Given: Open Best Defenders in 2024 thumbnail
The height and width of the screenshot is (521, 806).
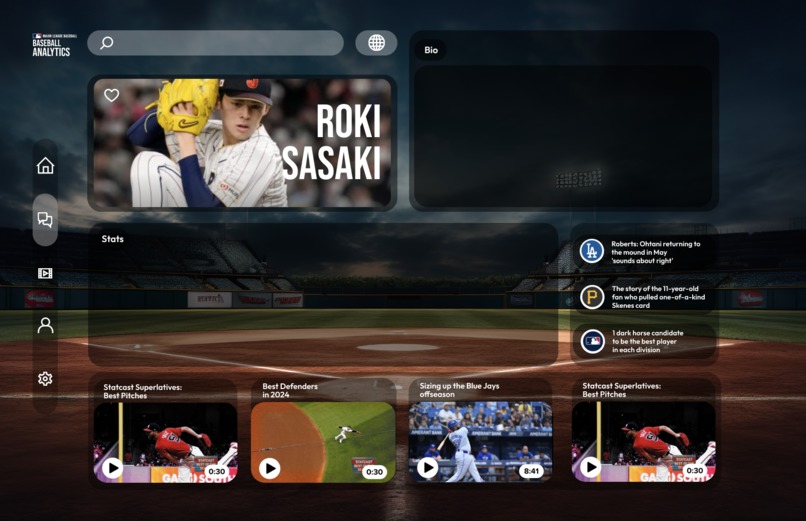Looking at the screenshot, I should (x=323, y=442).
